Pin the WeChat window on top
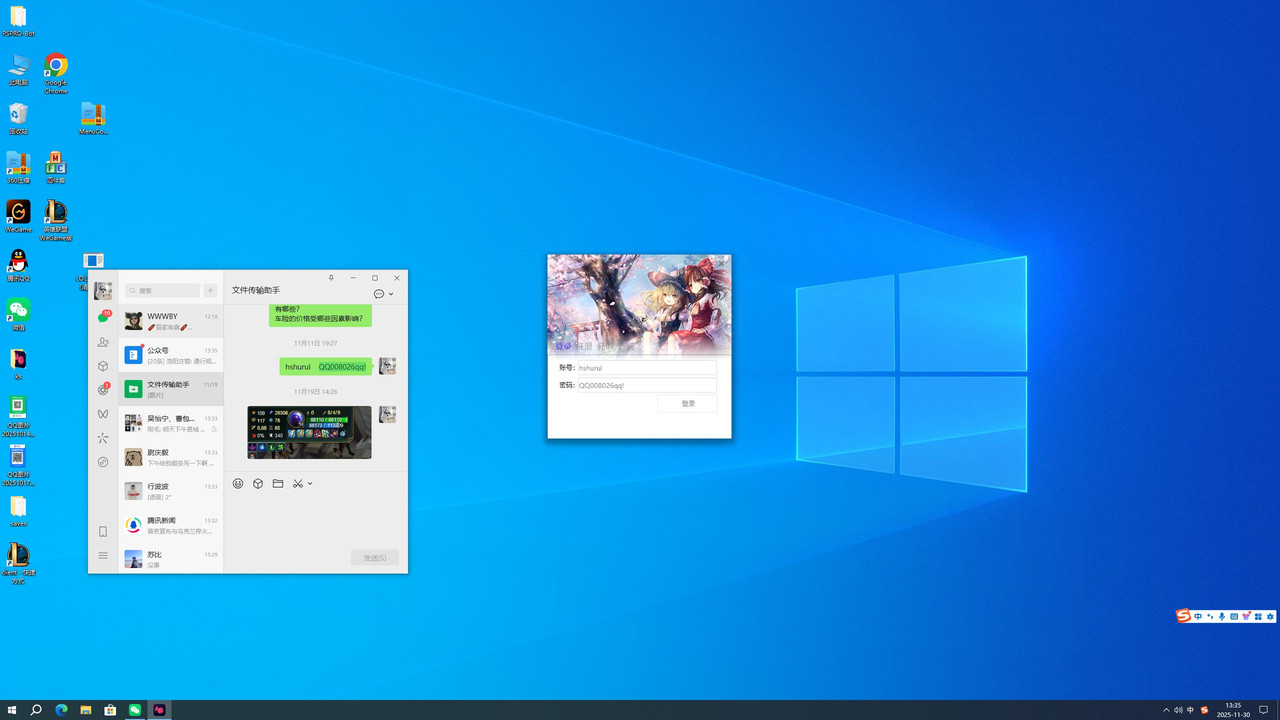Viewport: 1280px width, 720px height. click(331, 277)
